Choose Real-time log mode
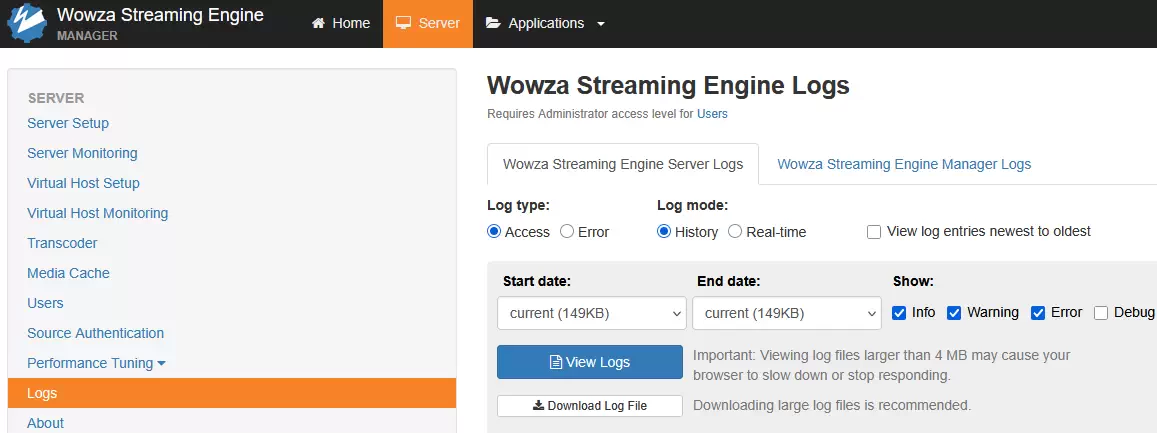 735,232
